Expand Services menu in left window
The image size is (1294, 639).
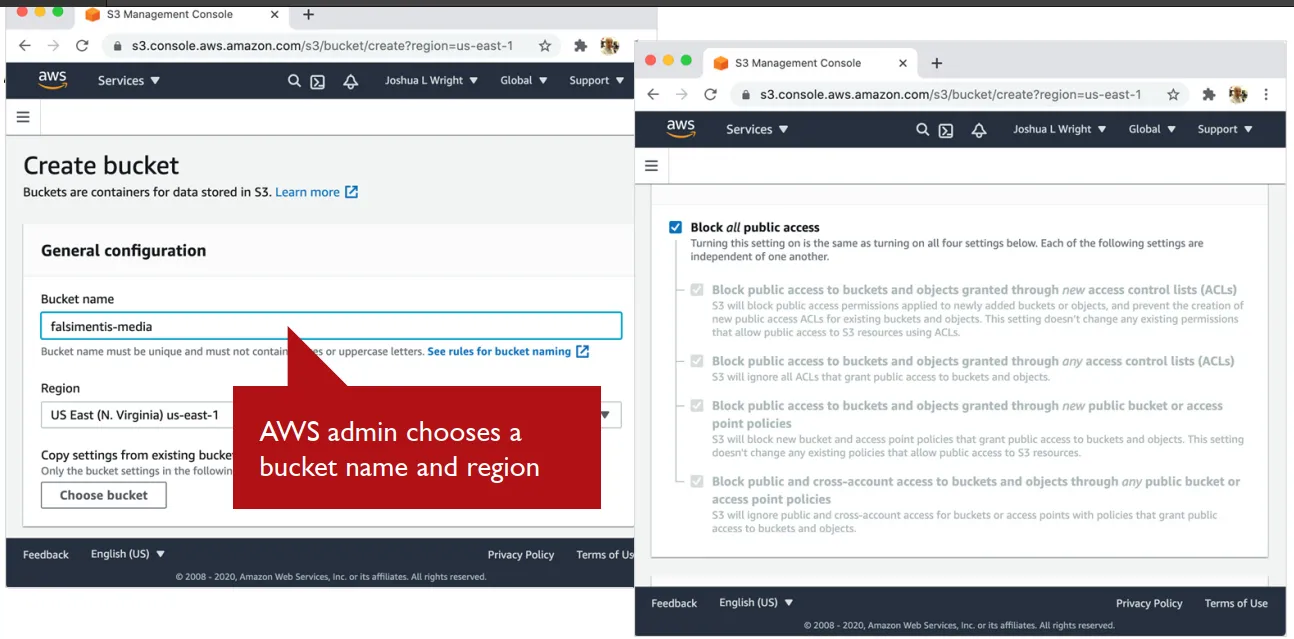pyautogui.click(x=129, y=81)
